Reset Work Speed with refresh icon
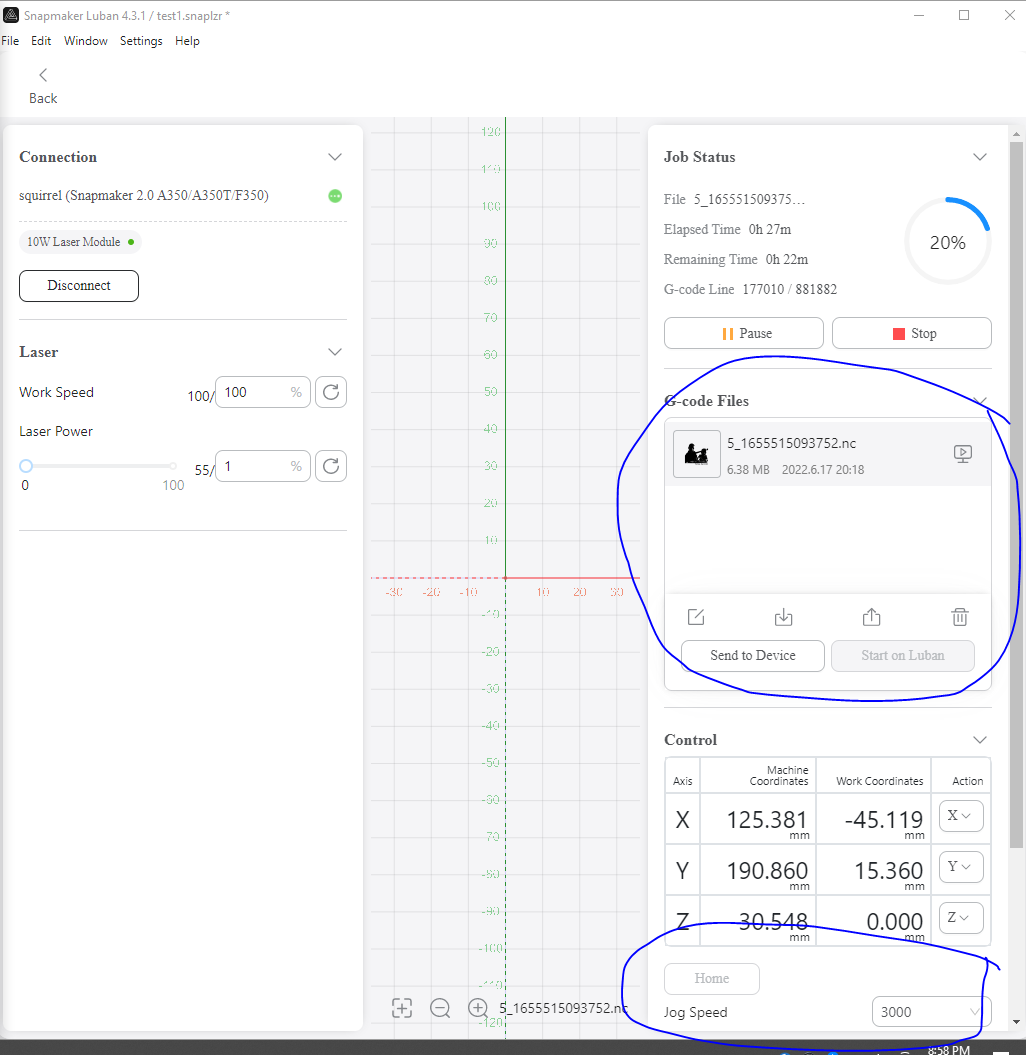This screenshot has width=1026, height=1055. tap(331, 392)
